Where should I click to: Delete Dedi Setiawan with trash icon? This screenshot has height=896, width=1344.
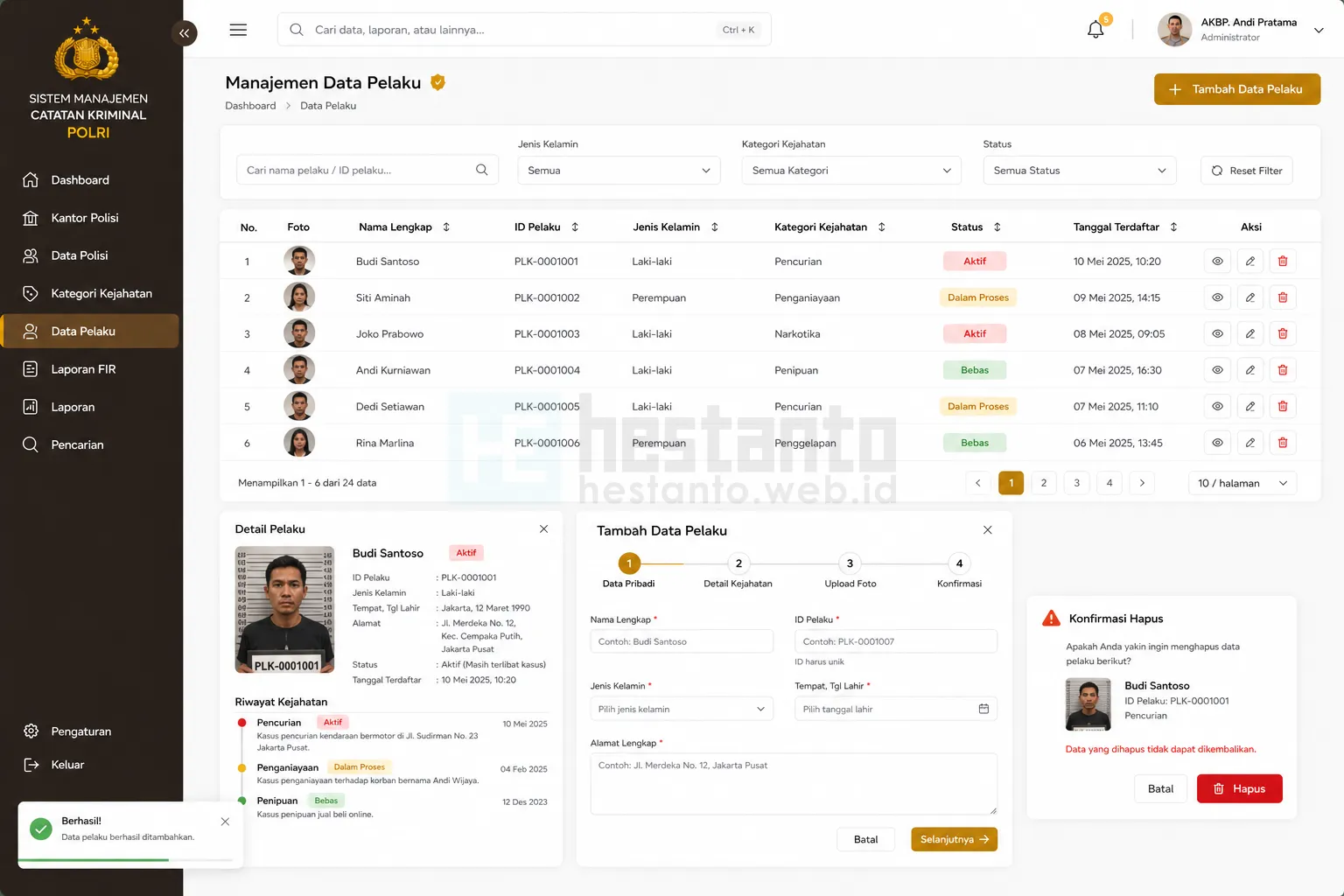click(1283, 406)
